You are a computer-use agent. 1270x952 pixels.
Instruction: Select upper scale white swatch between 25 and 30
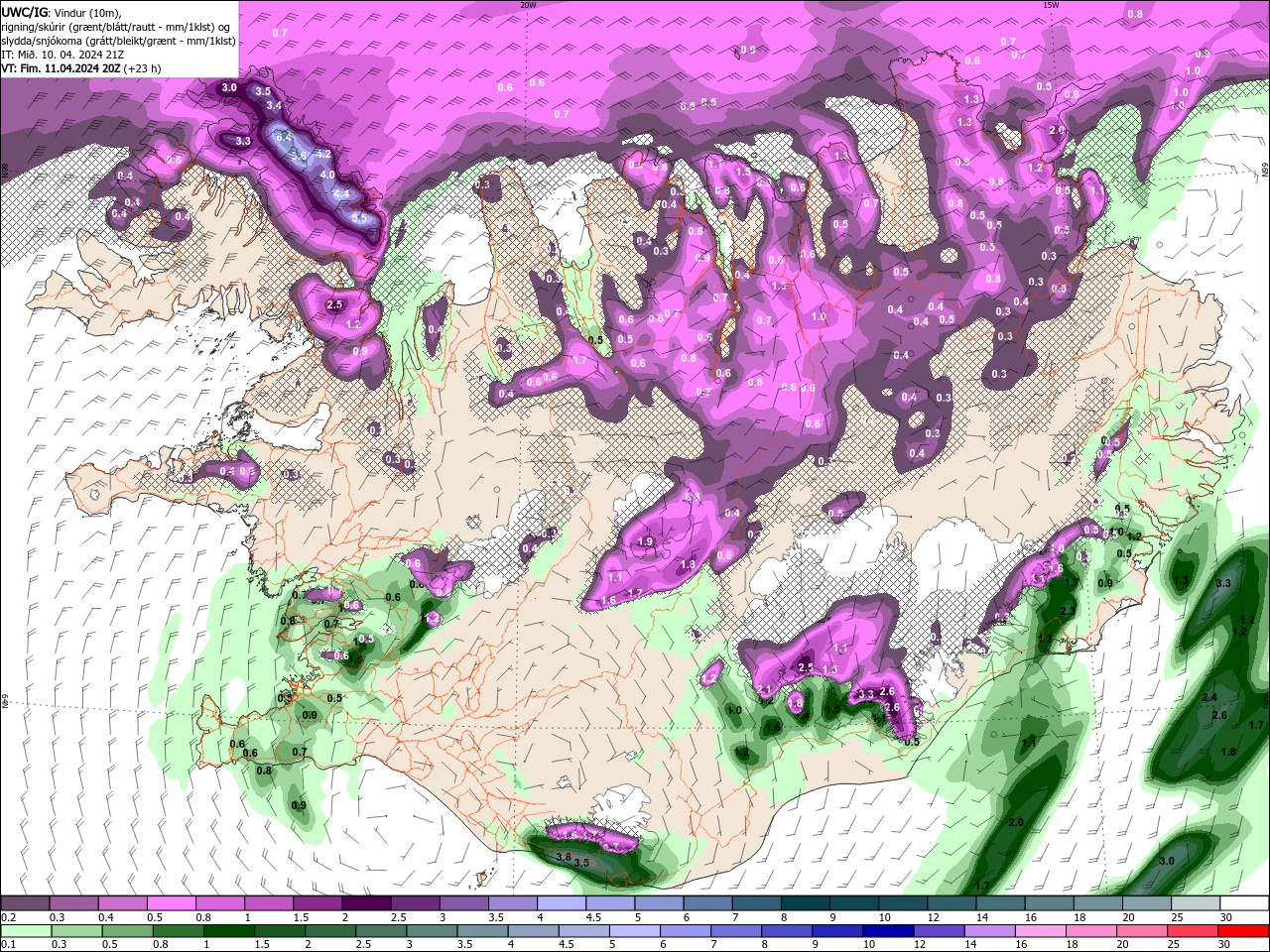[x=1196, y=903]
